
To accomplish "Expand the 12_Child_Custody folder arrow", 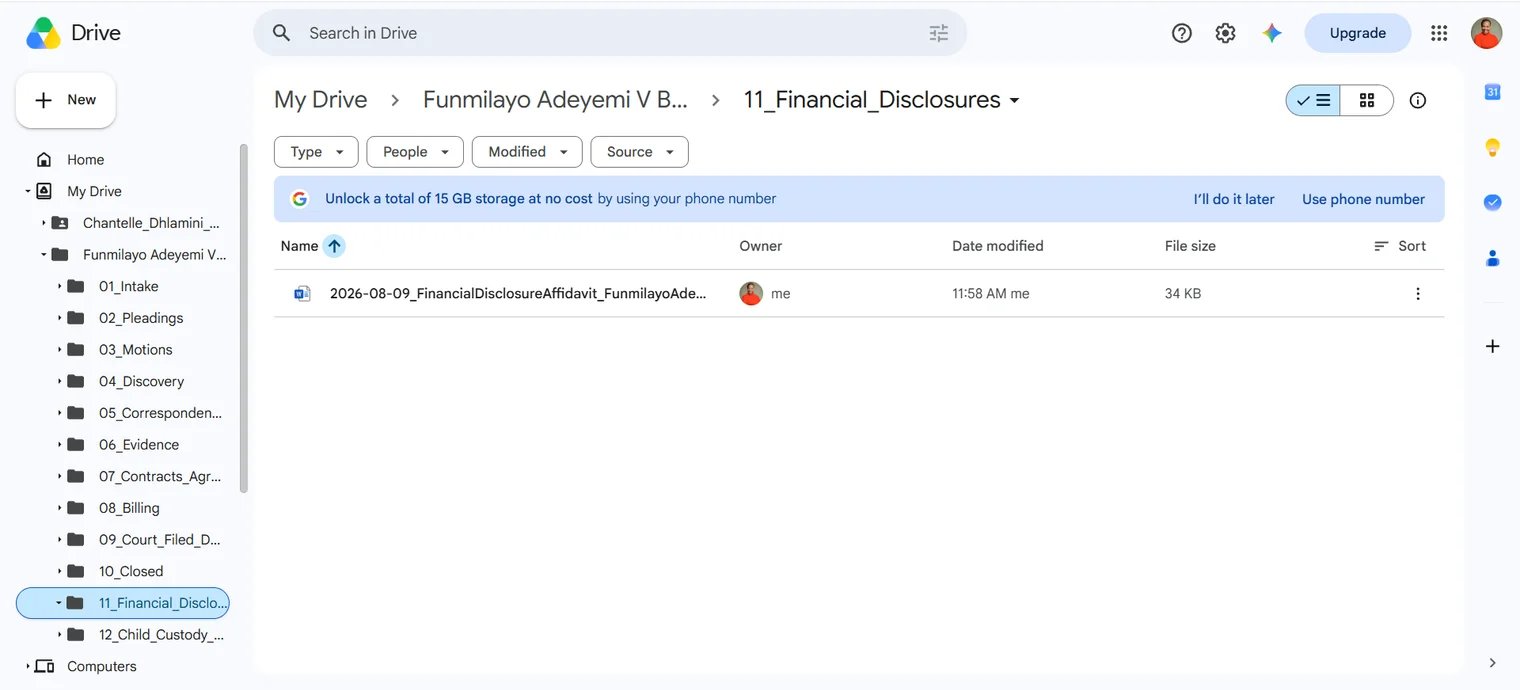I will (60, 635).
